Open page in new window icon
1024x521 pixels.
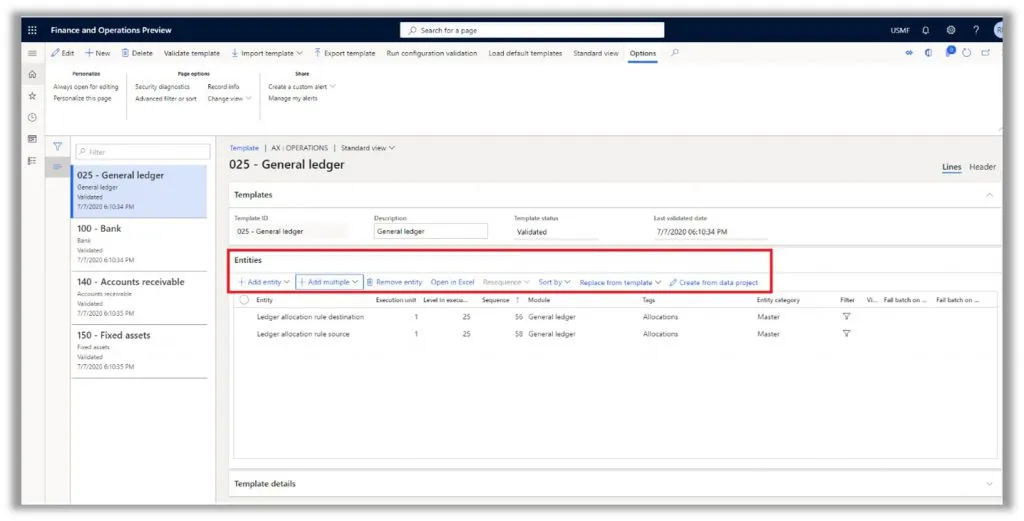pos(986,53)
